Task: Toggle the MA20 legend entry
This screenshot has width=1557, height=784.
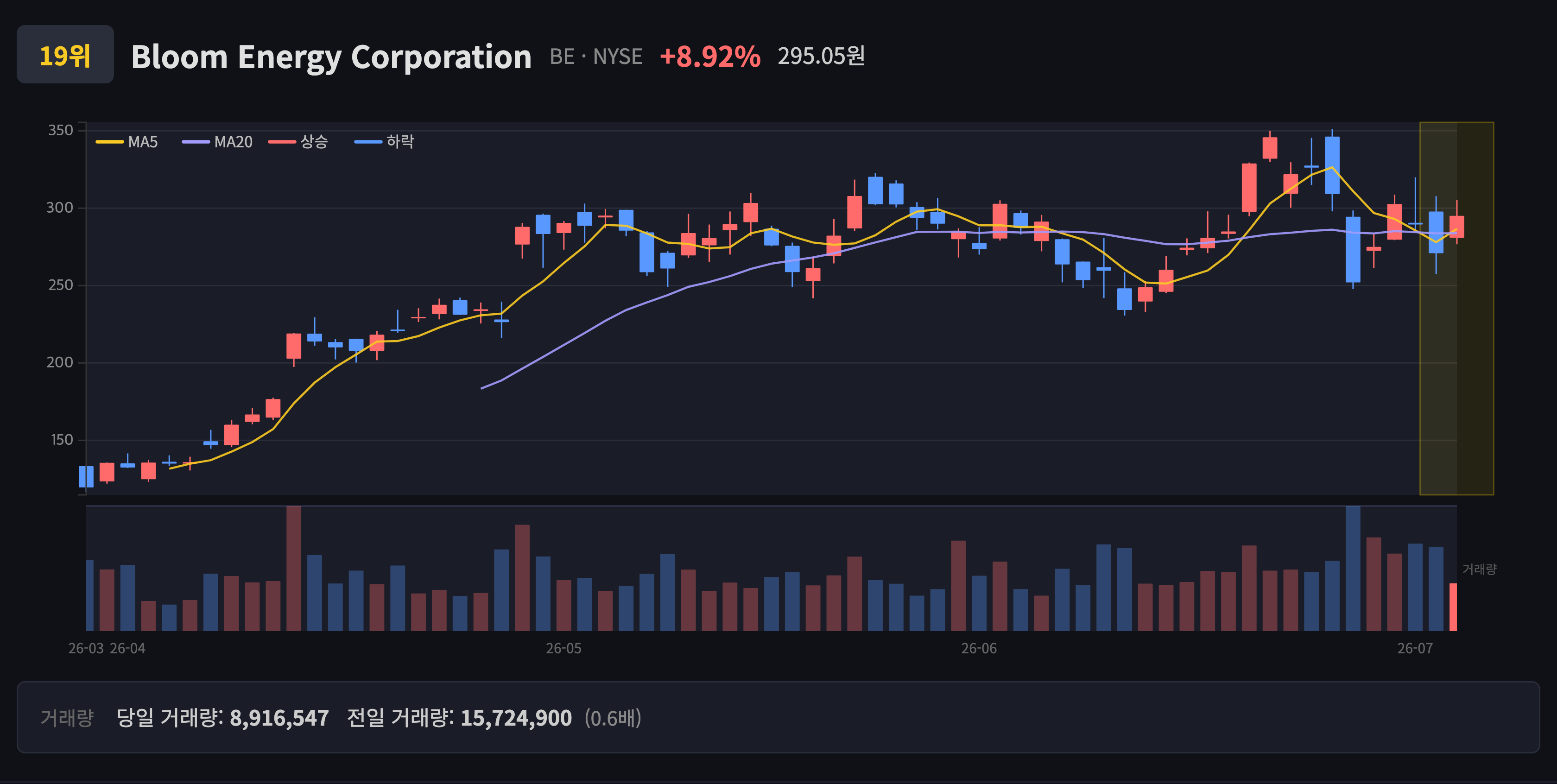Action: point(218,142)
